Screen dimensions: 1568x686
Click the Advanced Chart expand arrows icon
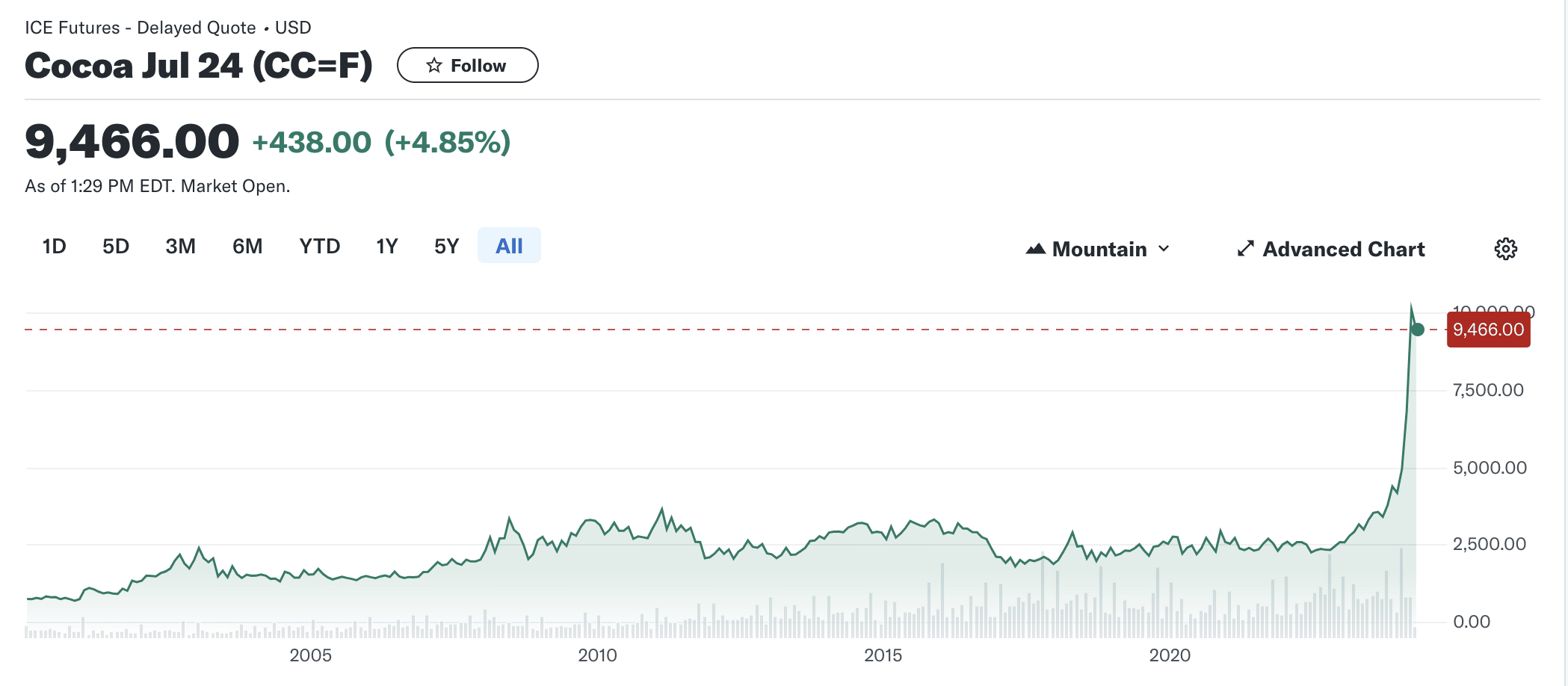pyautogui.click(x=1245, y=249)
